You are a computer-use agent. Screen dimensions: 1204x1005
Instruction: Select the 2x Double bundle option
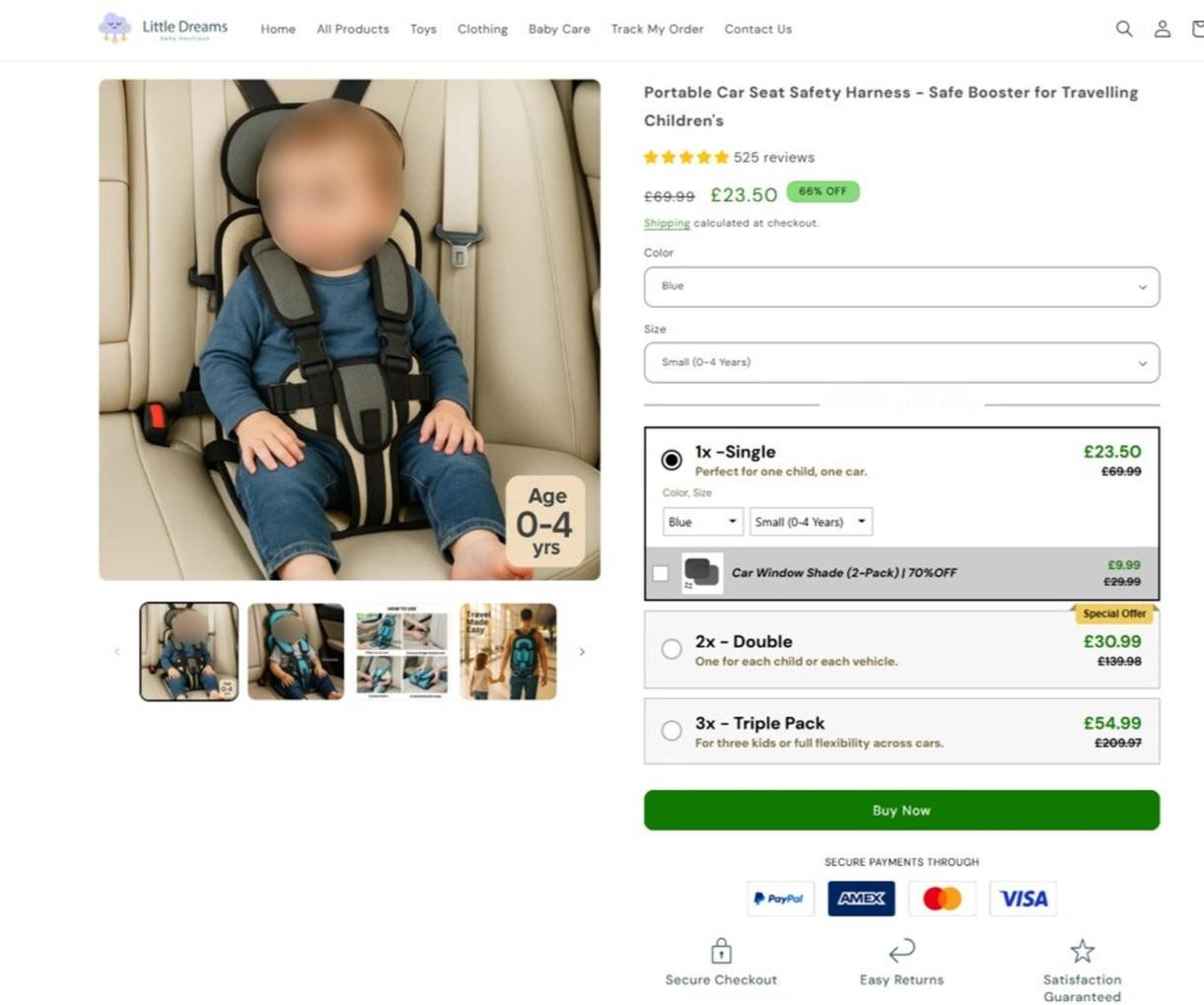(672, 649)
